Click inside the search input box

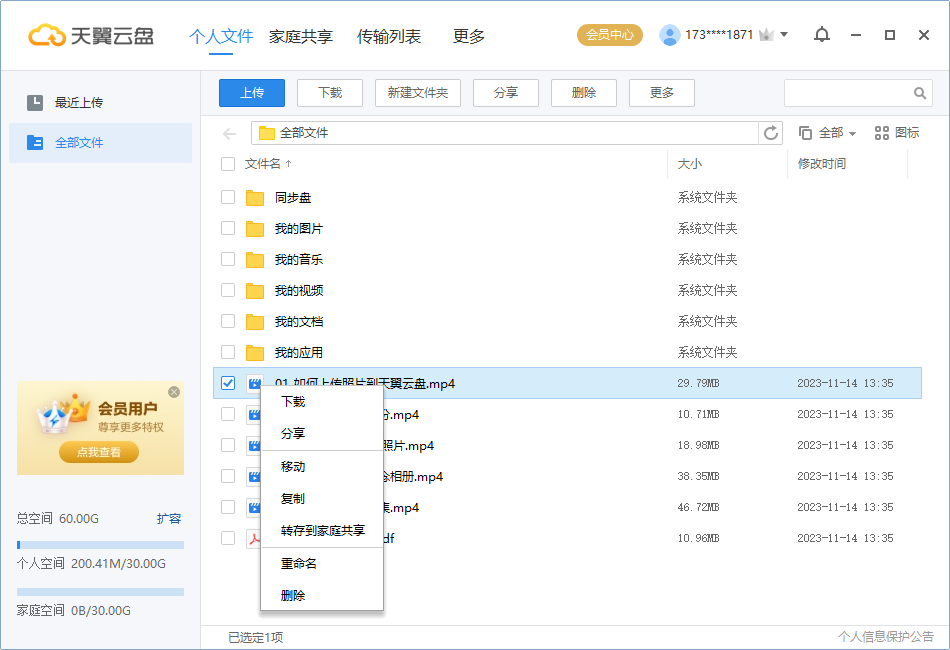click(850, 92)
